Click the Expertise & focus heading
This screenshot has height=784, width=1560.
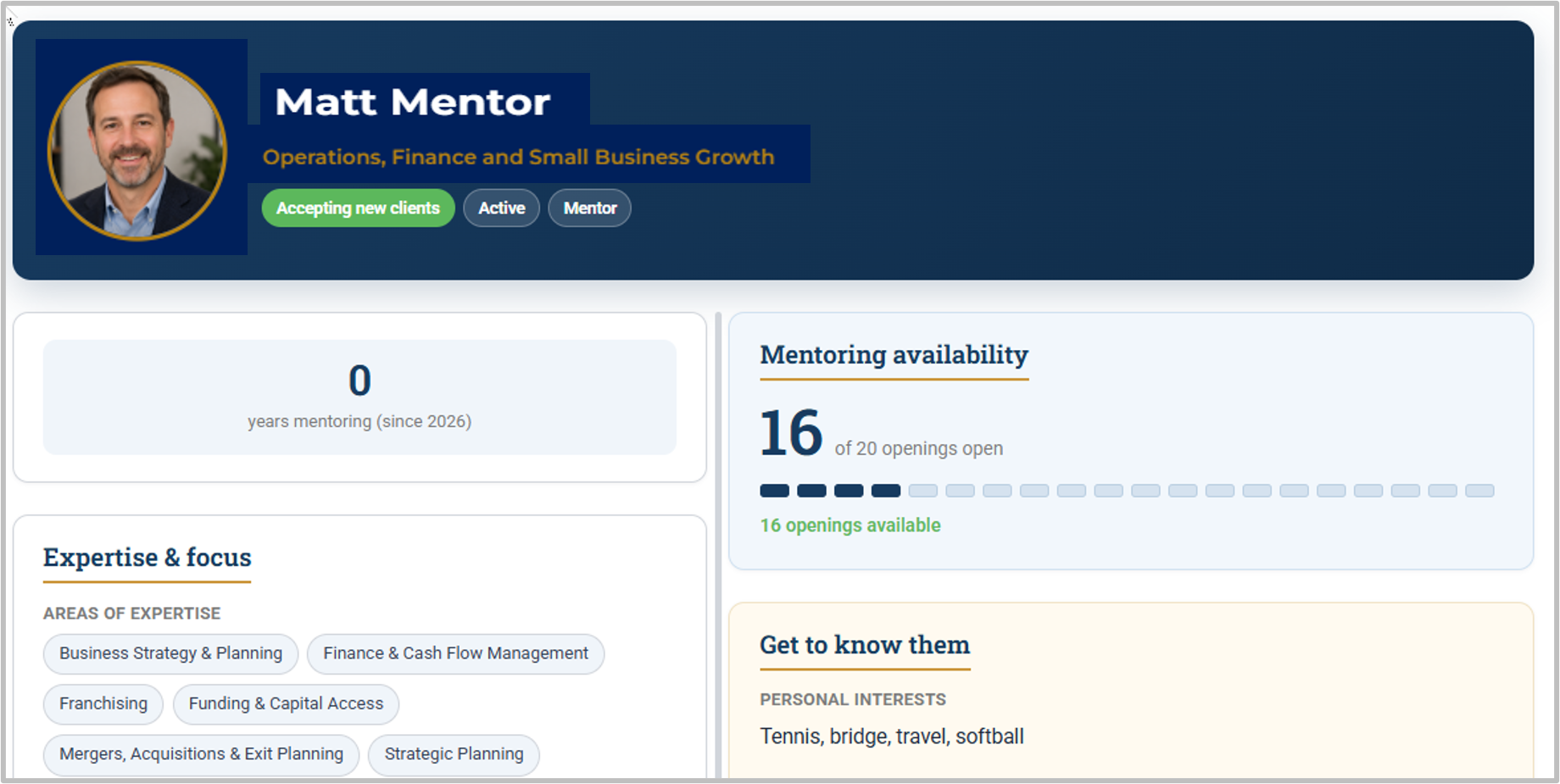pos(148,558)
